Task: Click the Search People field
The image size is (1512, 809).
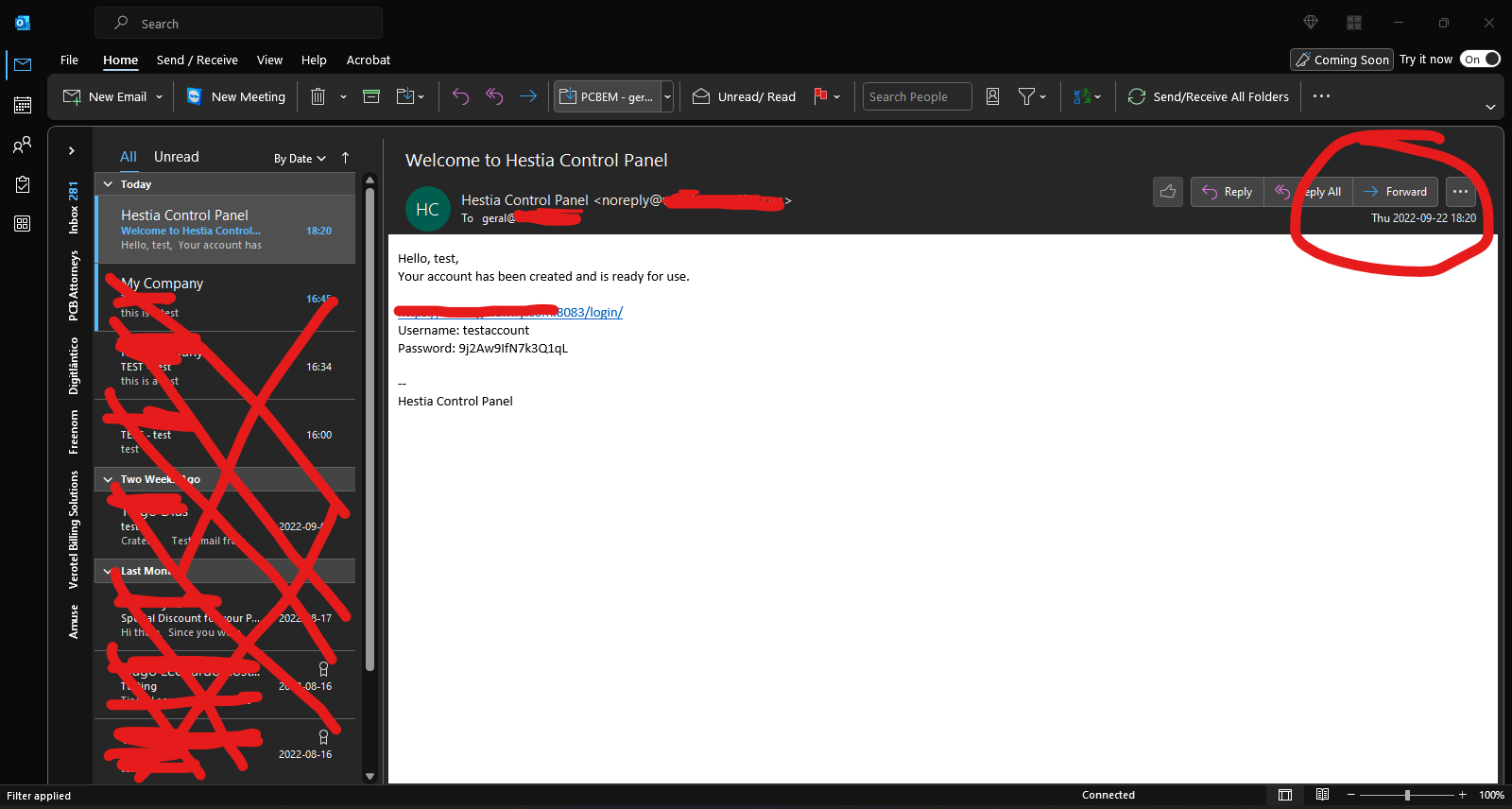Action: pos(917,96)
